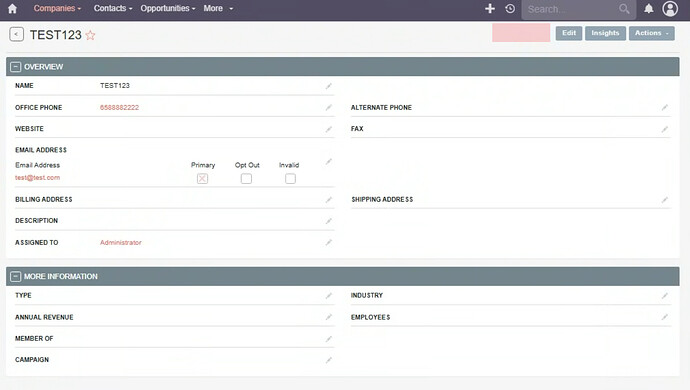
Task: Open the user profile avatar
Action: (x=670, y=8)
